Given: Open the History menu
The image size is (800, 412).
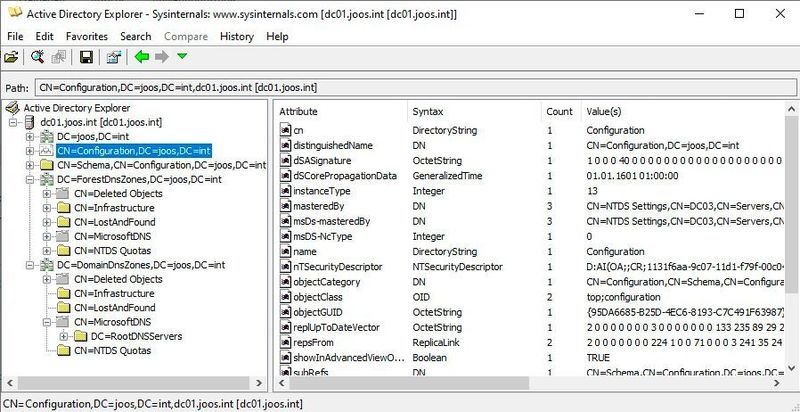Looking at the screenshot, I should pos(237,36).
